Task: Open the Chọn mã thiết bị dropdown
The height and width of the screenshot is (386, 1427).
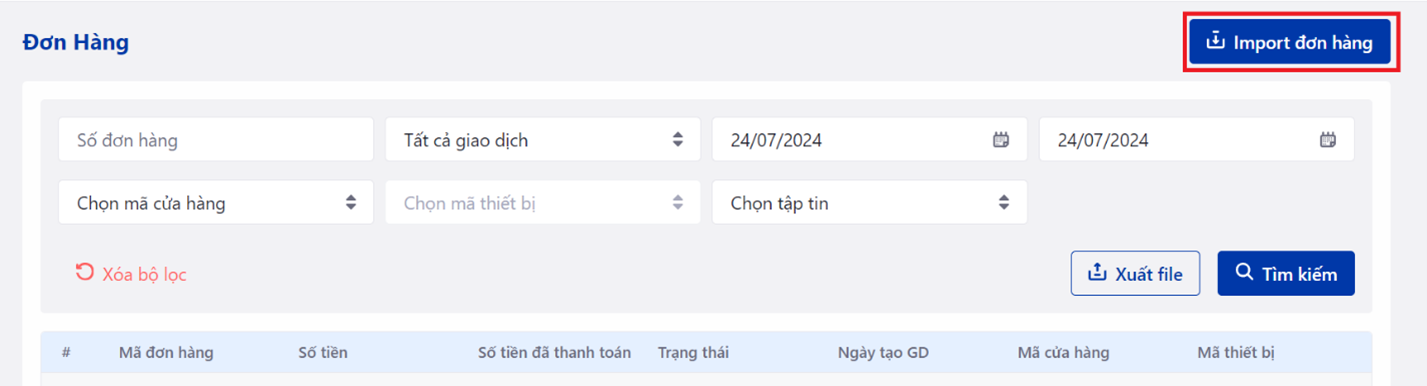Action: [542, 202]
